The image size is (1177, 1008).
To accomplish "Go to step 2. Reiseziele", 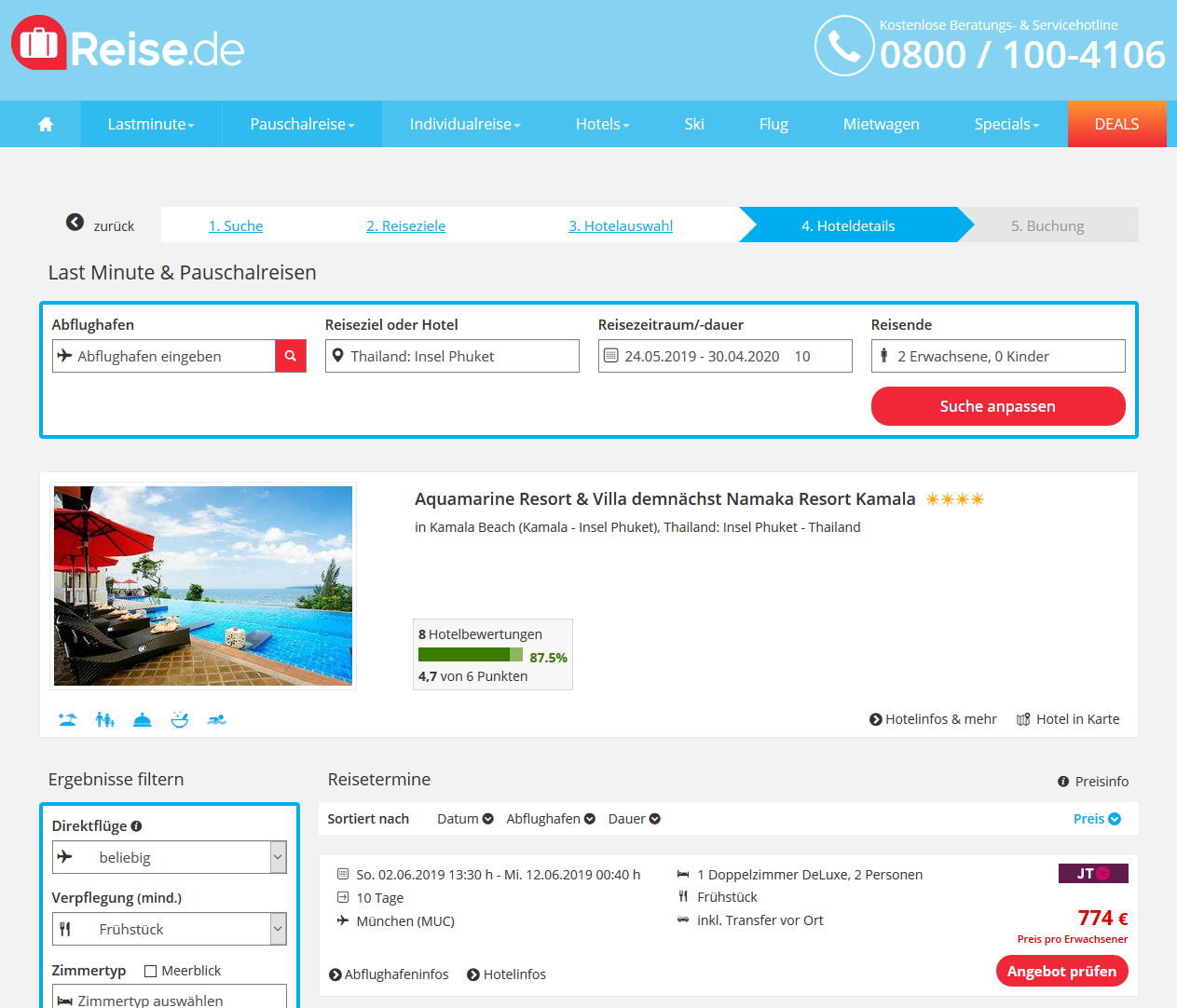I will click(405, 225).
